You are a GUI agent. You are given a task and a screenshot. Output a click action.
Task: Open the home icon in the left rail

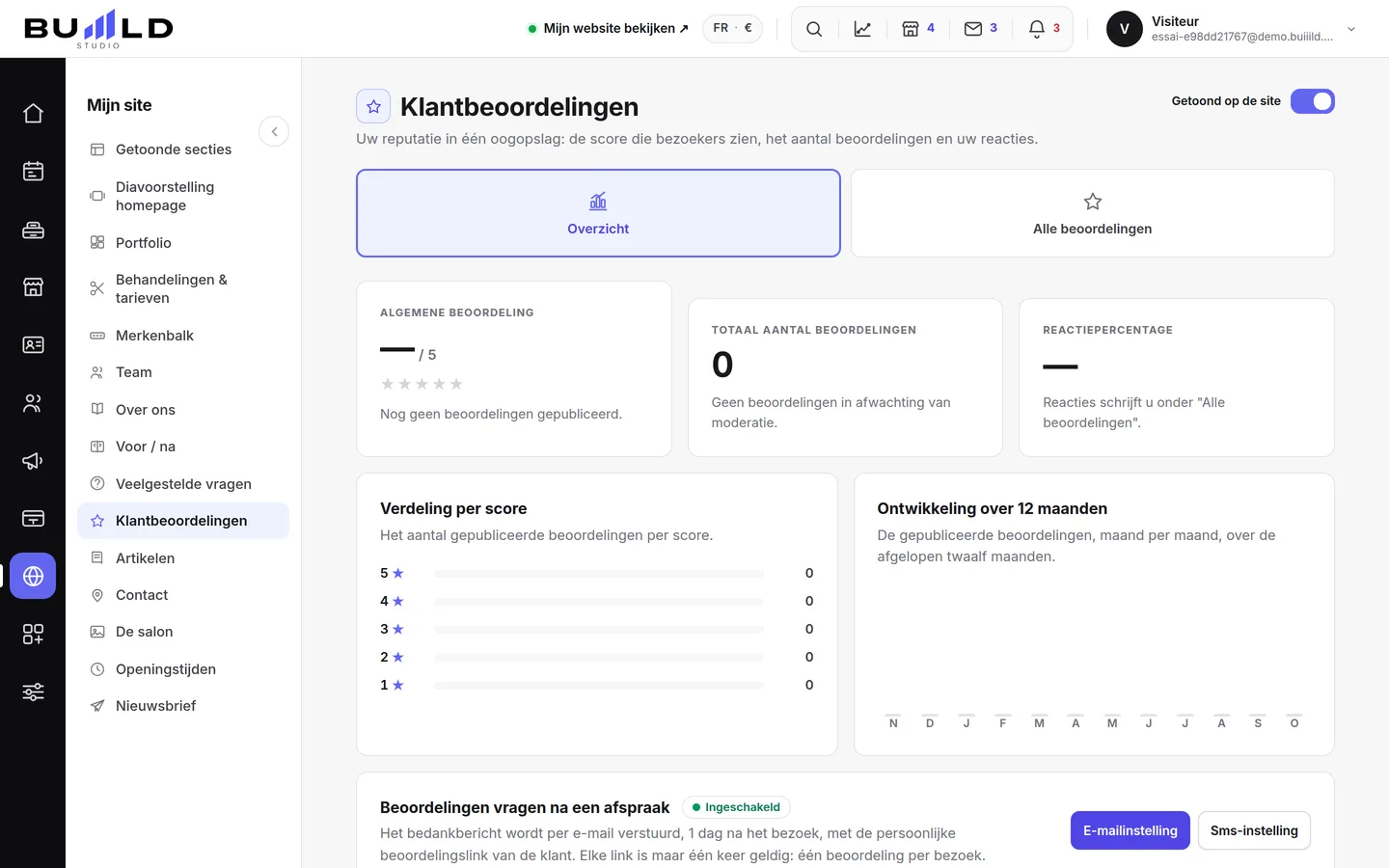pyautogui.click(x=33, y=114)
